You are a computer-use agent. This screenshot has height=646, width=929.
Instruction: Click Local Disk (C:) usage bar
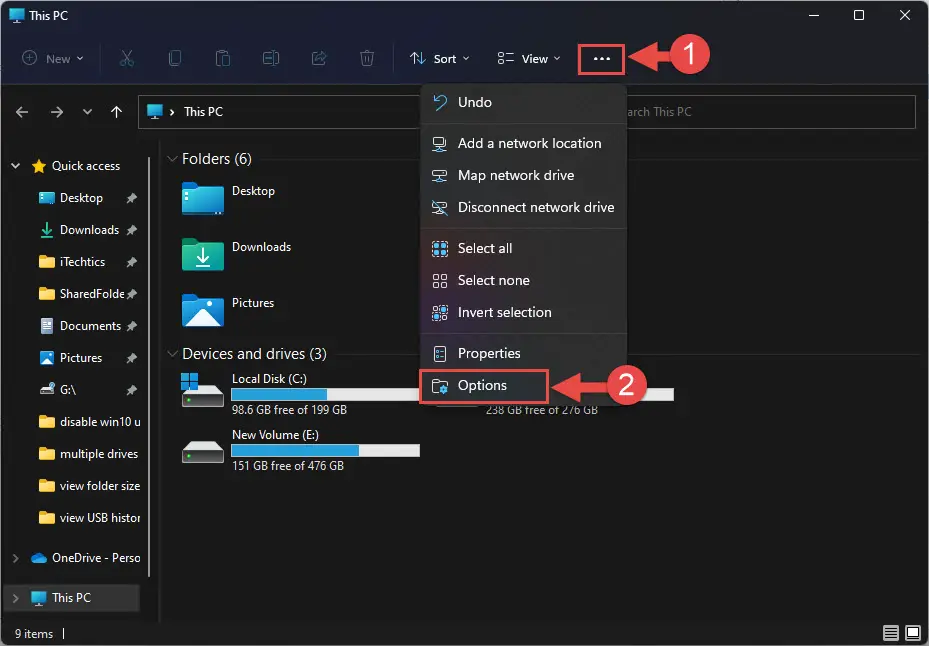click(325, 395)
